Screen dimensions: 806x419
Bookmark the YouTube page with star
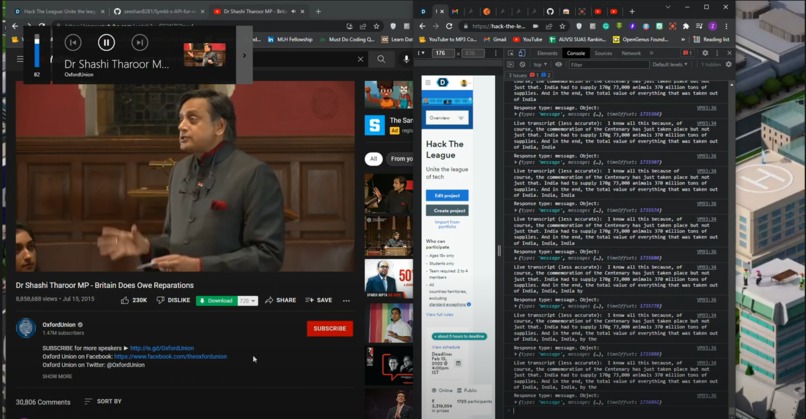376,26
